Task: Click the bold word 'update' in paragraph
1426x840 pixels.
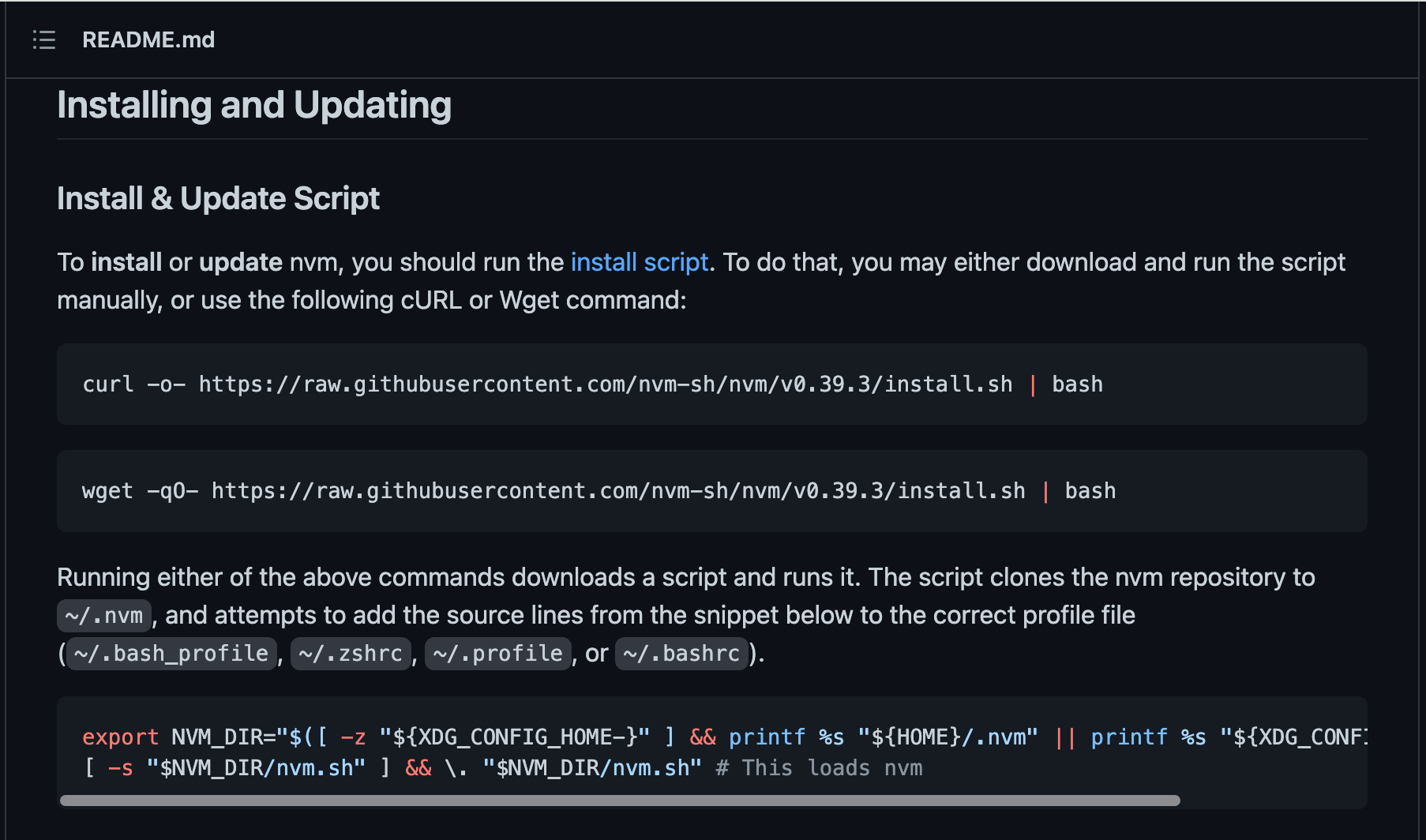Action: click(x=241, y=262)
